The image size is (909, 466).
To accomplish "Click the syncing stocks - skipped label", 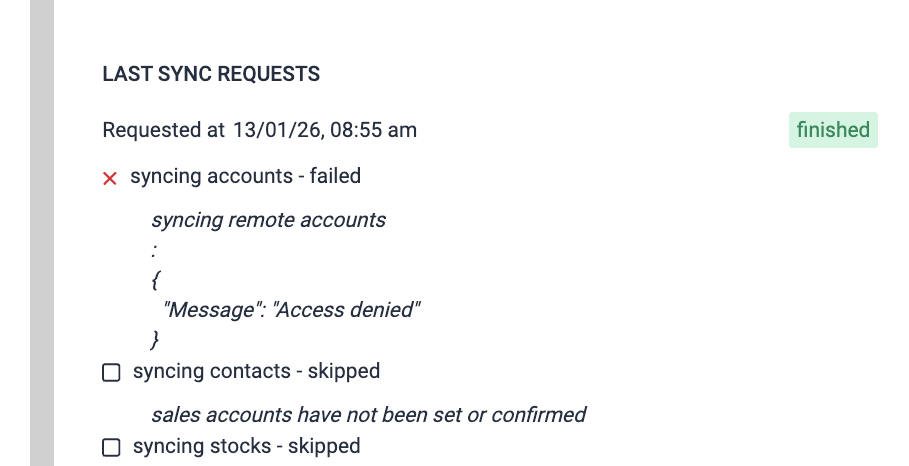I will pyautogui.click(x=246, y=446).
